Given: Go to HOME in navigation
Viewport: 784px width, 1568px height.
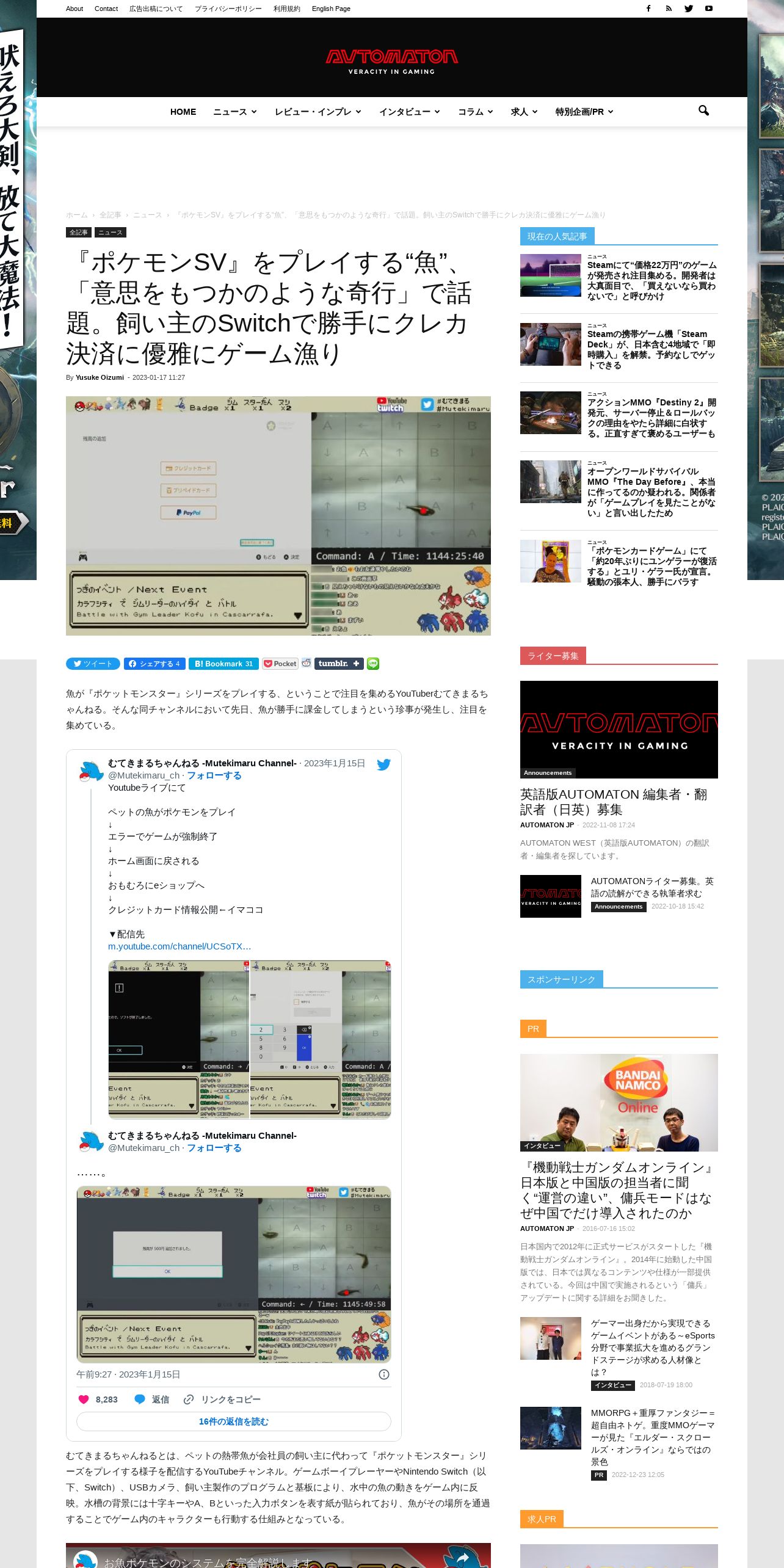Looking at the screenshot, I should pyautogui.click(x=183, y=112).
